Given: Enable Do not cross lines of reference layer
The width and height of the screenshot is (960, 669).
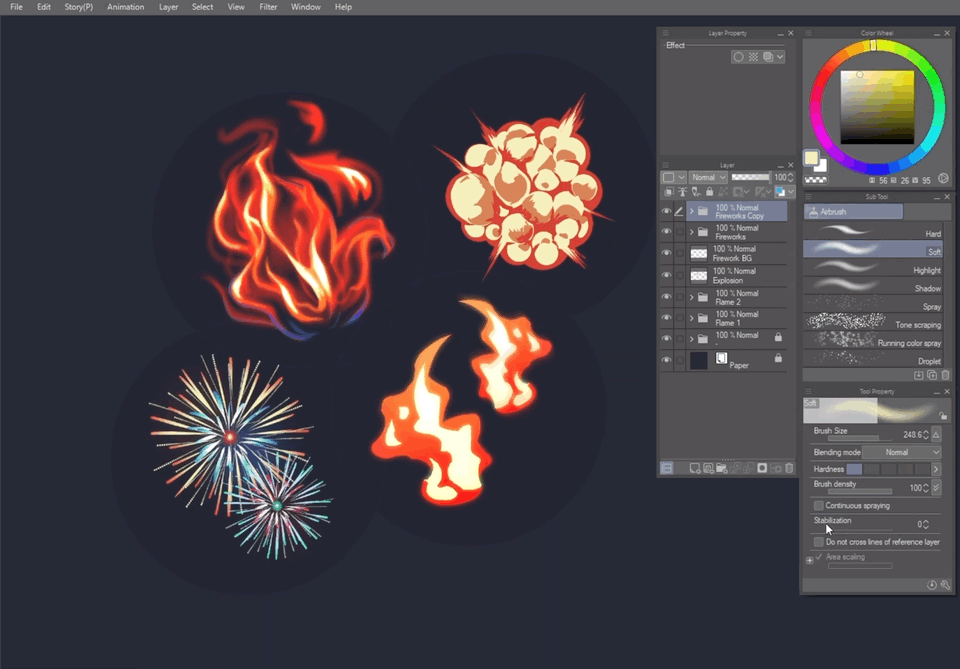Looking at the screenshot, I should (819, 542).
